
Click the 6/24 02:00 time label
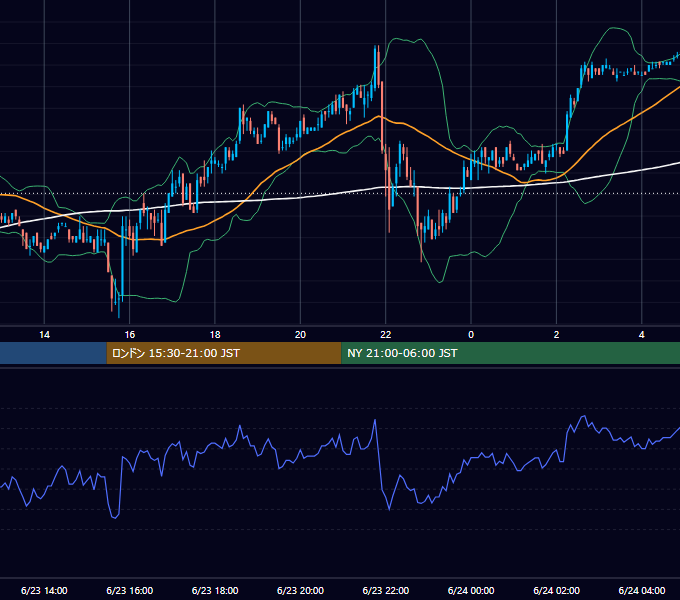(x=556, y=590)
